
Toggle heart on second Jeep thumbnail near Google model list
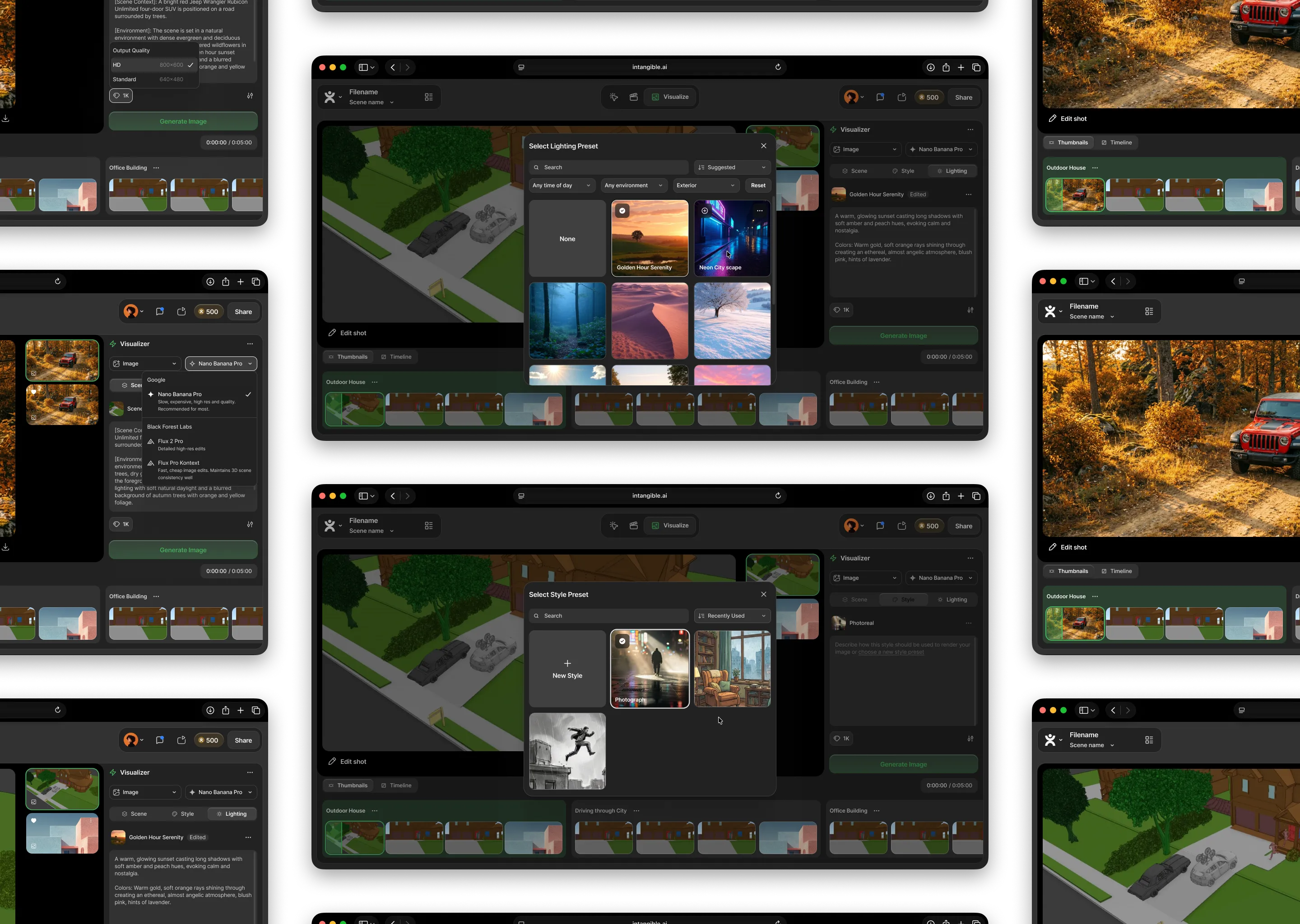coord(33,392)
